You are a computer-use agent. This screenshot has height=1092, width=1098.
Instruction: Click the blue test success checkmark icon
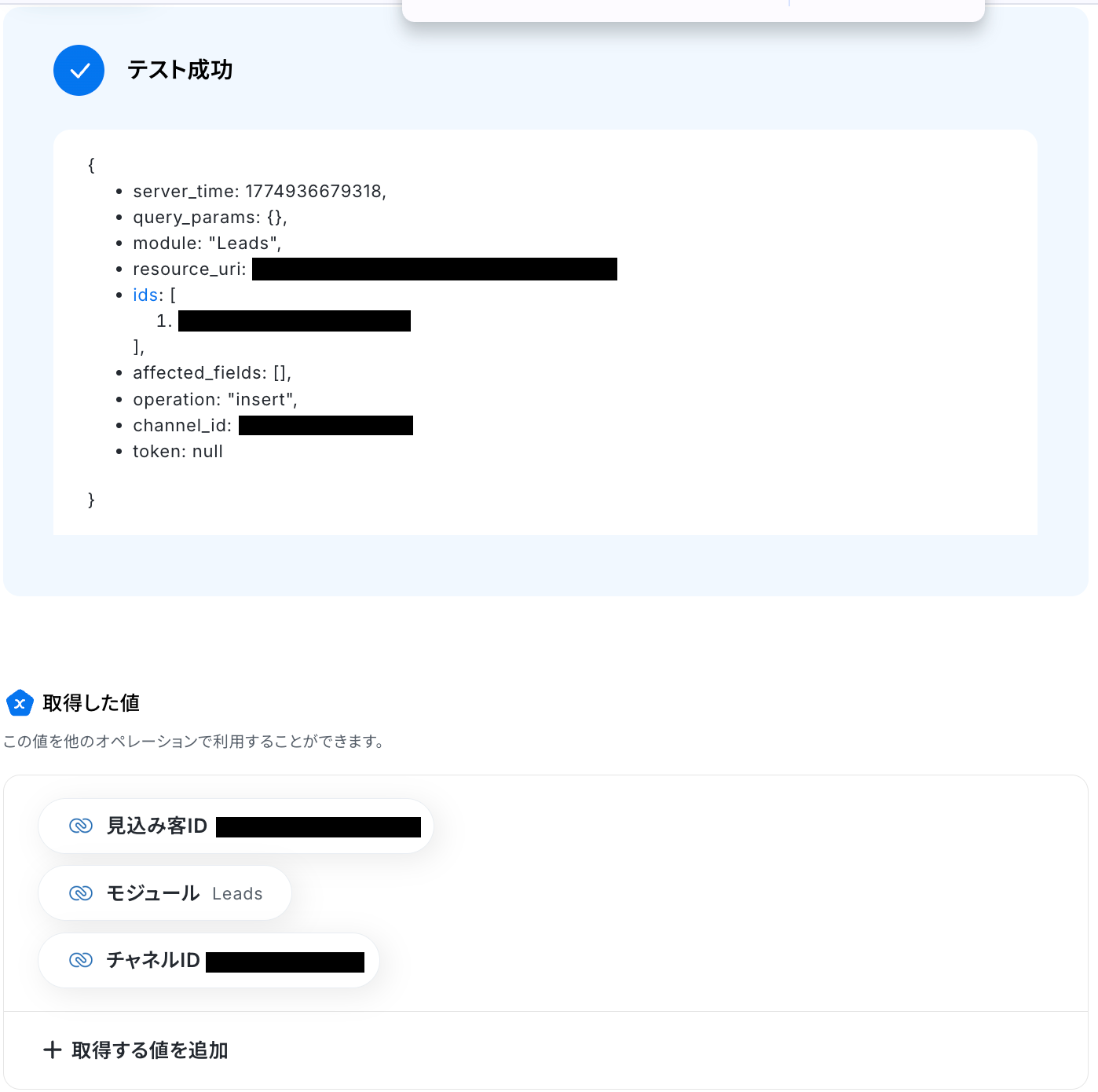click(79, 71)
